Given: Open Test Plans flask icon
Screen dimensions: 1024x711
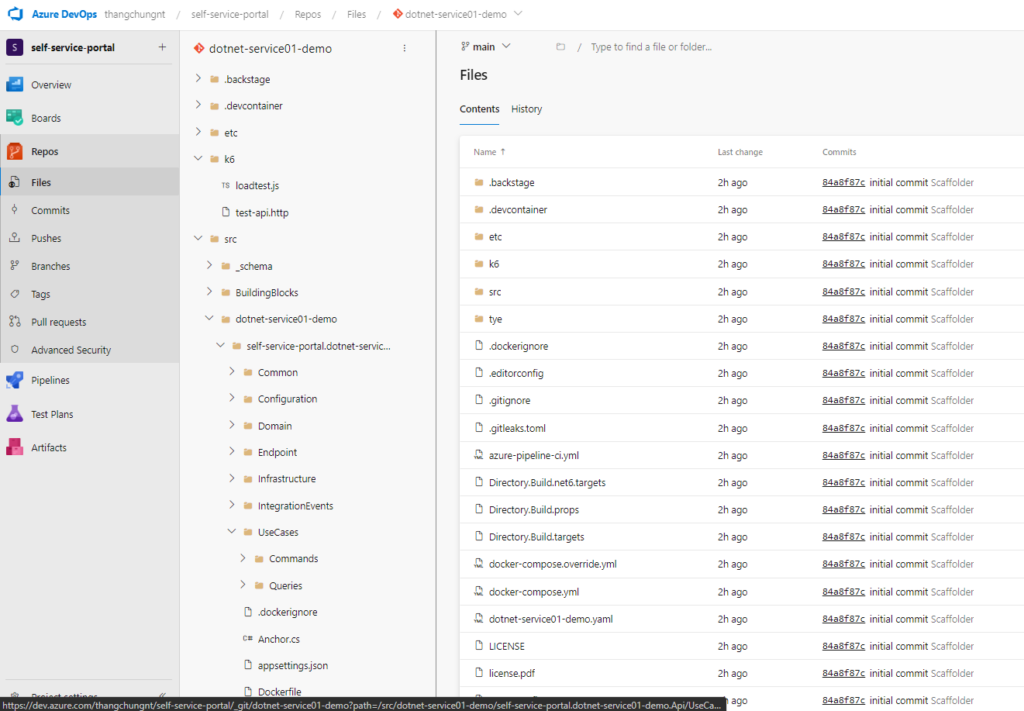Looking at the screenshot, I should [x=14, y=414].
